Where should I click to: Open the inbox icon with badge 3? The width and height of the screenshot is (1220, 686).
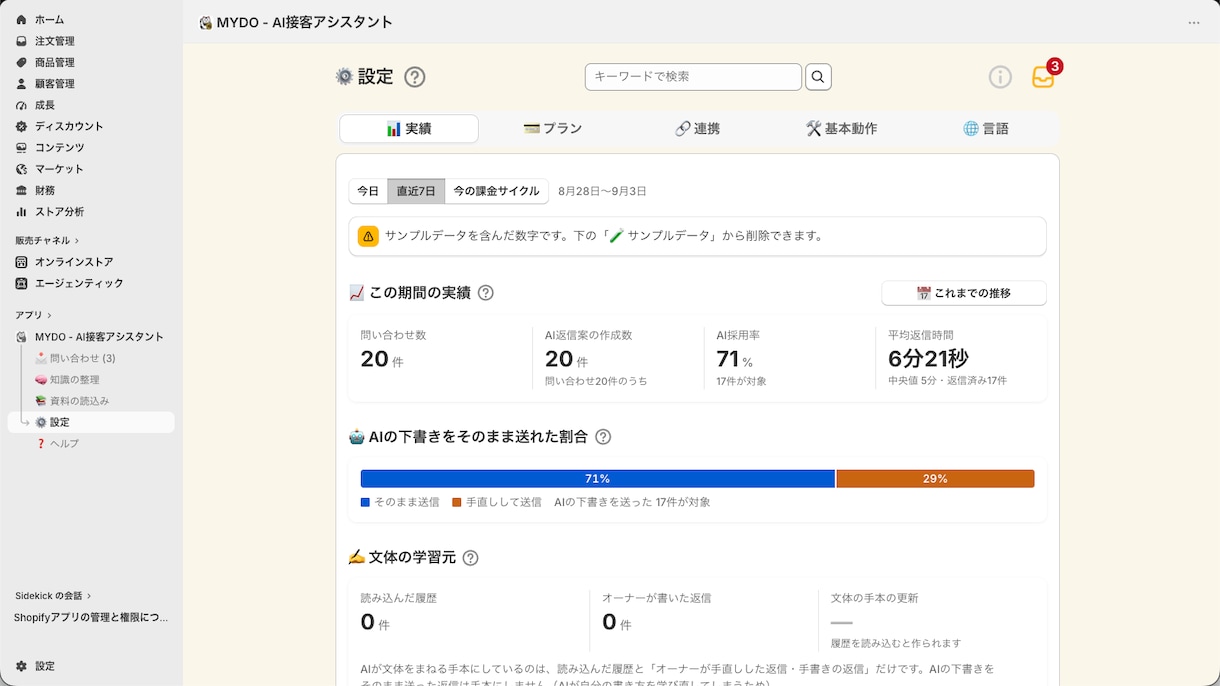(1043, 77)
